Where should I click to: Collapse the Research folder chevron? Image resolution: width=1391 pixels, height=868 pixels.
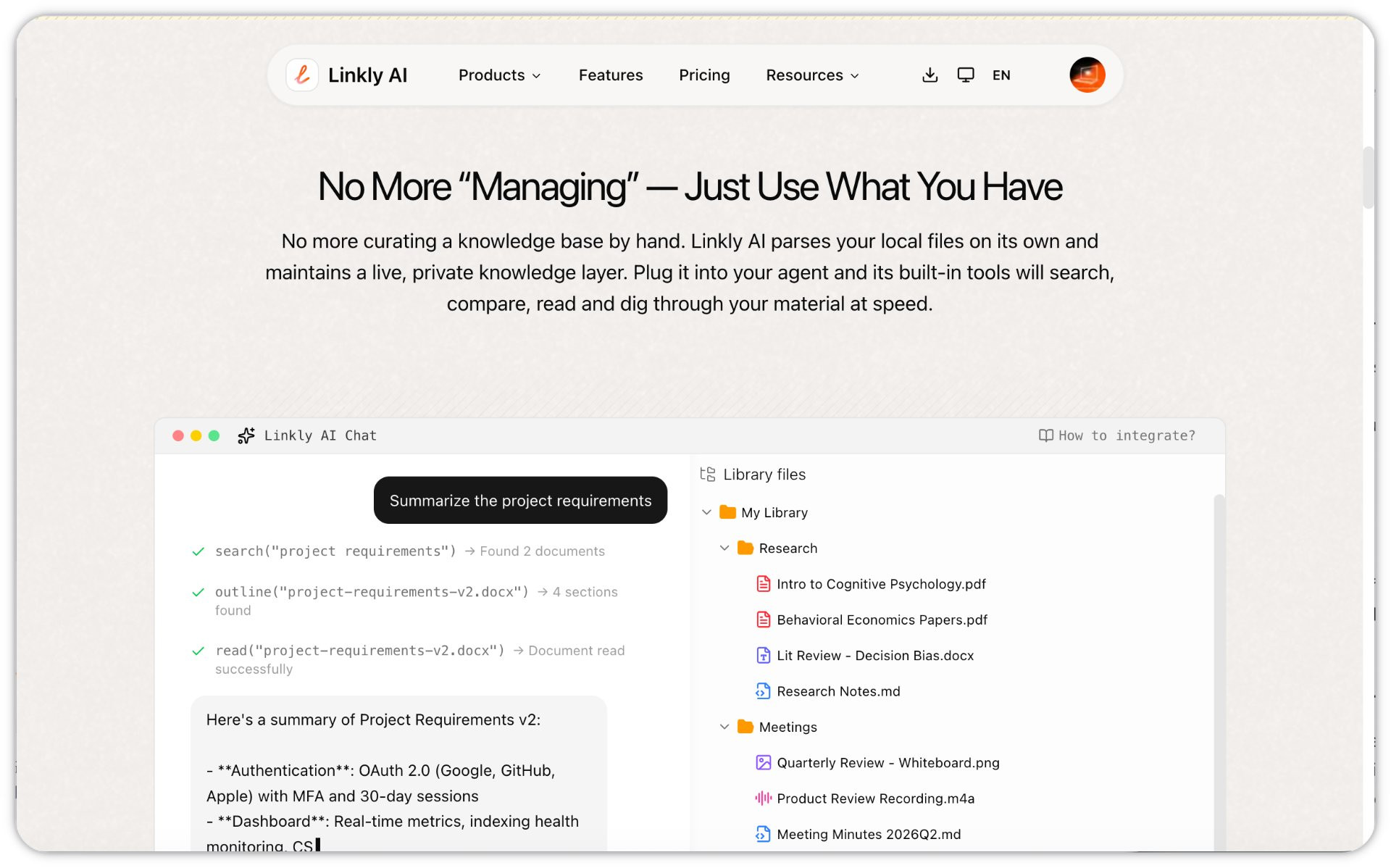click(724, 548)
